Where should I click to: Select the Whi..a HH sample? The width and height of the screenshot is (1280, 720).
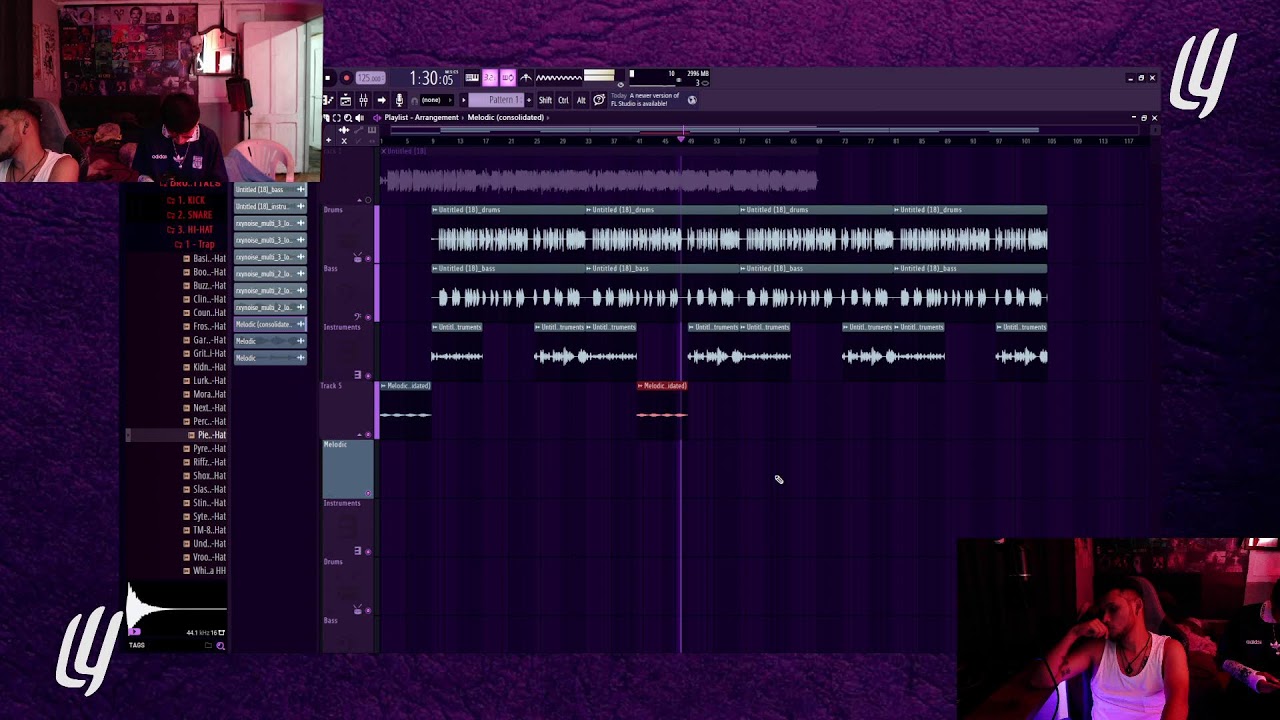[x=205, y=571]
